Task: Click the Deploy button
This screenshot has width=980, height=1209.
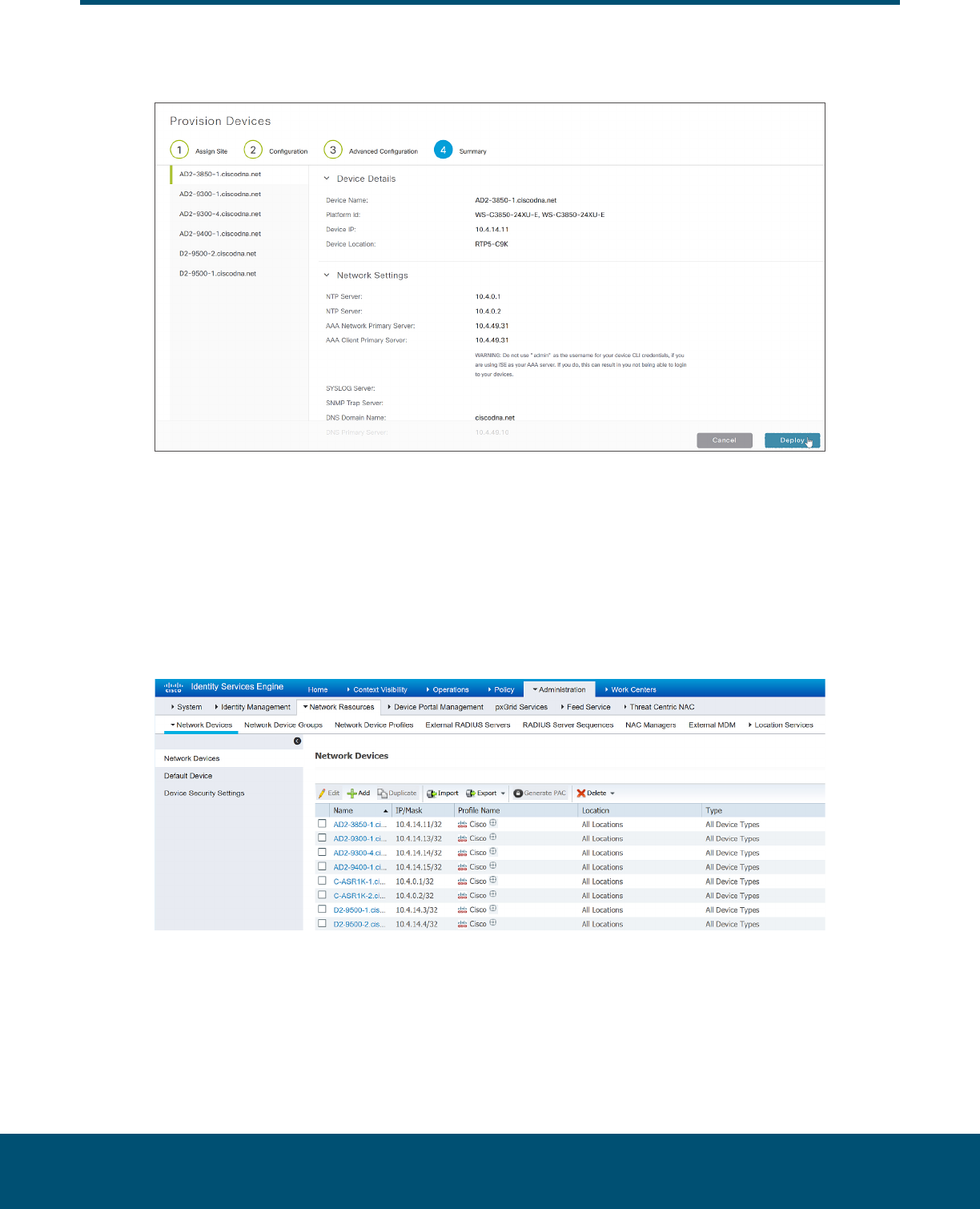Action: click(x=793, y=440)
